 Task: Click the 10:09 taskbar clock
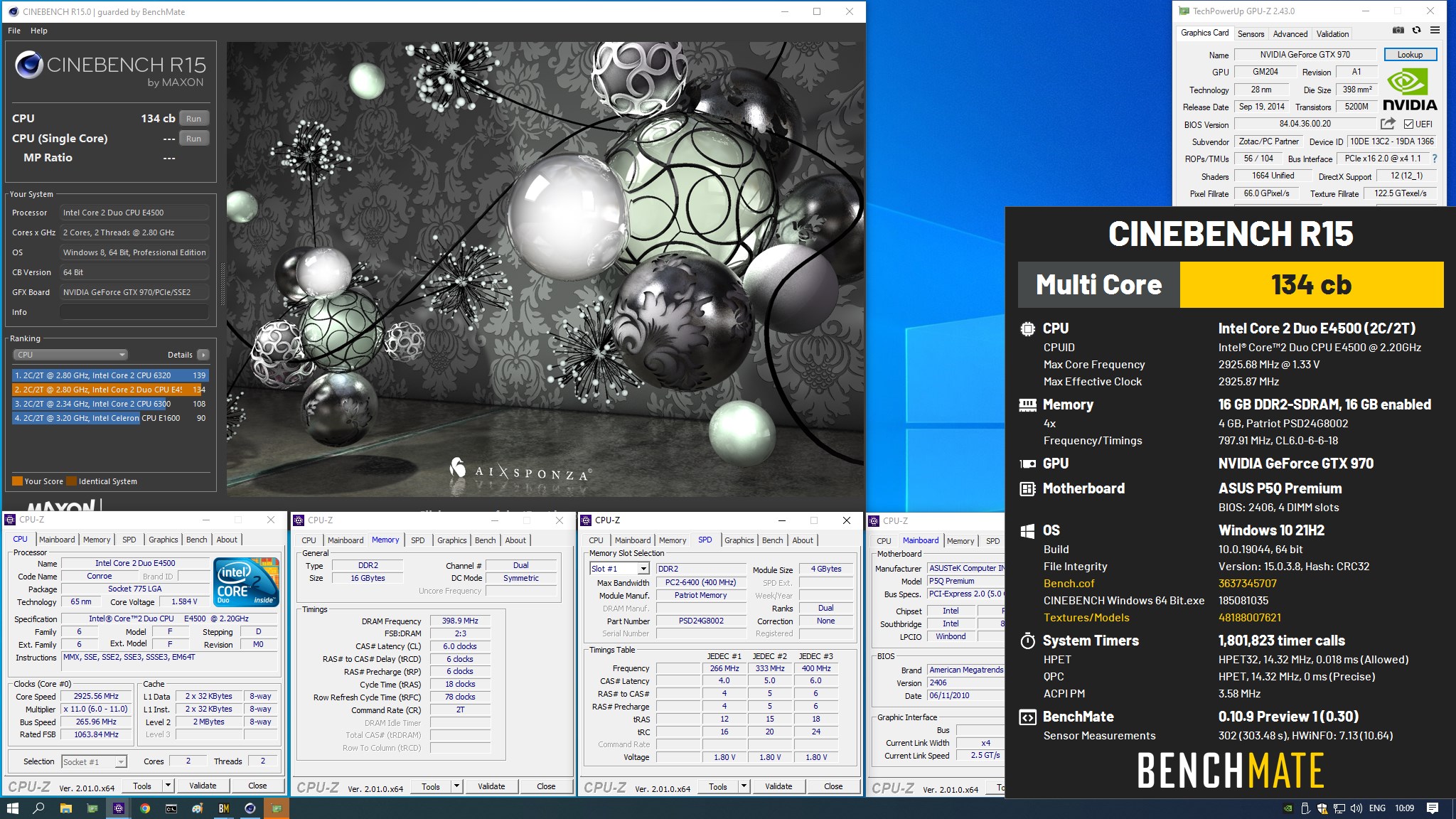tap(1404, 808)
